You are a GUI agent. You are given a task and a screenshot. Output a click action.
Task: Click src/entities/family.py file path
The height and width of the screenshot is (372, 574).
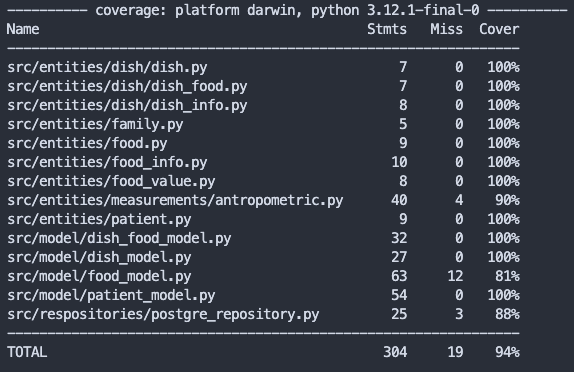point(95,124)
